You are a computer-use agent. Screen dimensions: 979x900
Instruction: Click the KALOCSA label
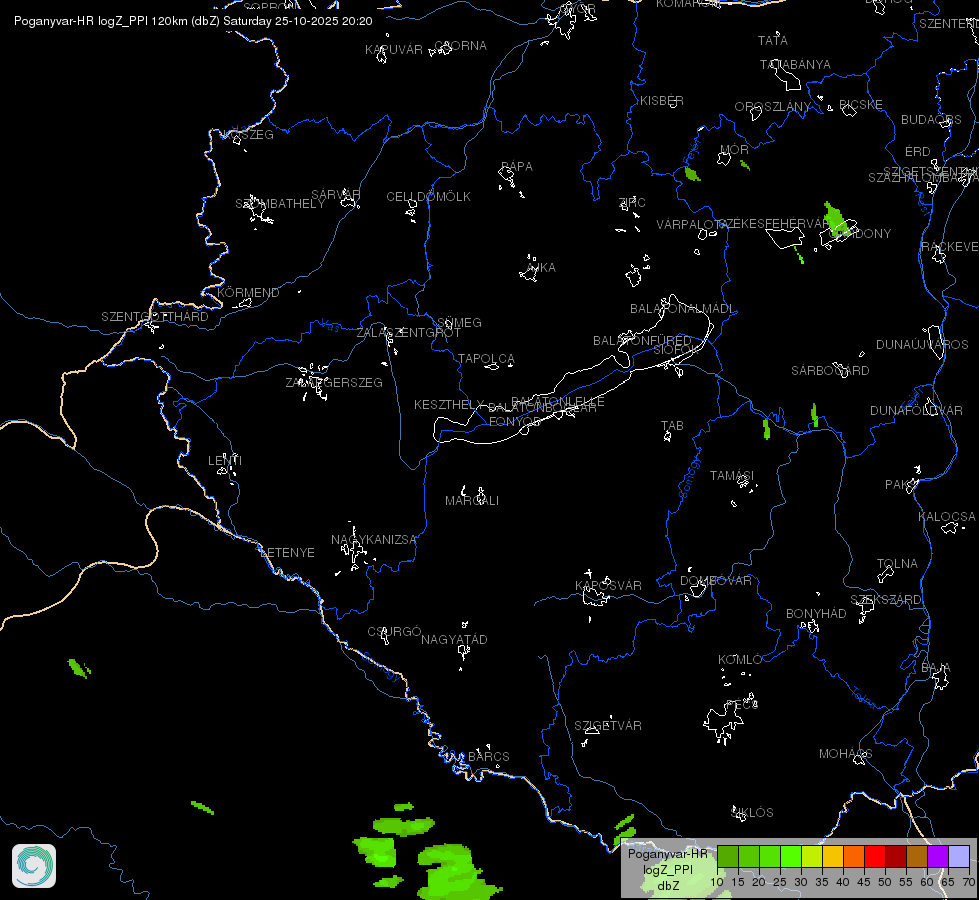click(x=947, y=517)
